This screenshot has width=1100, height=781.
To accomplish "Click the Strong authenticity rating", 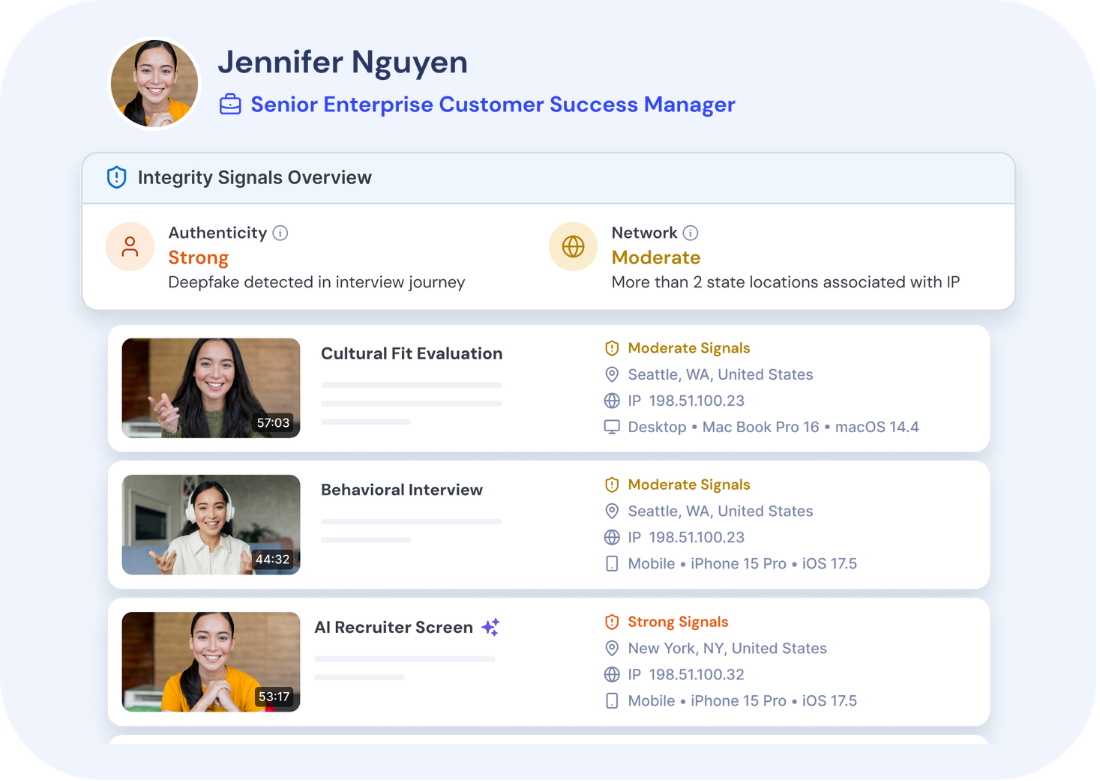I will (199, 258).
